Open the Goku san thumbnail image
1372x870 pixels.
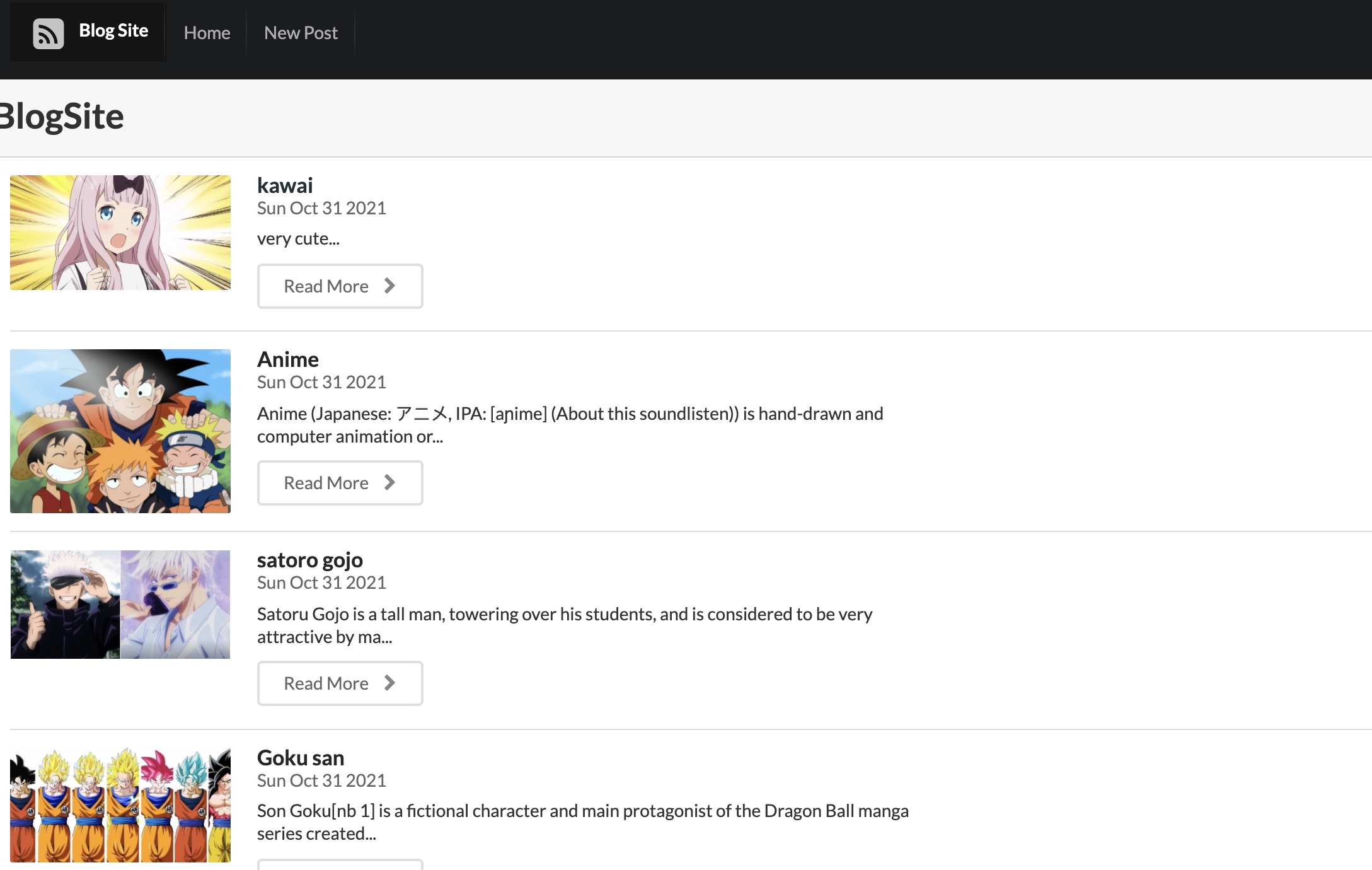click(x=120, y=805)
